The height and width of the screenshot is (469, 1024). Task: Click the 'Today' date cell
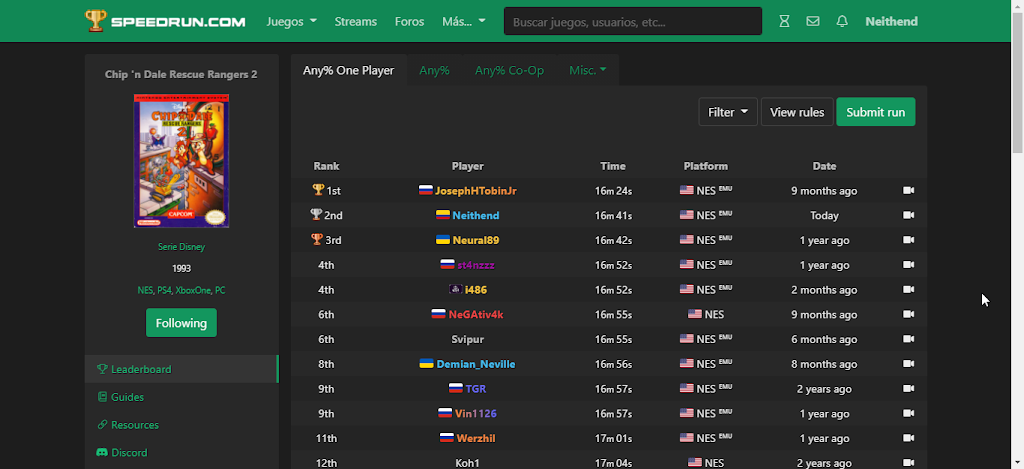pyautogui.click(x=824, y=216)
